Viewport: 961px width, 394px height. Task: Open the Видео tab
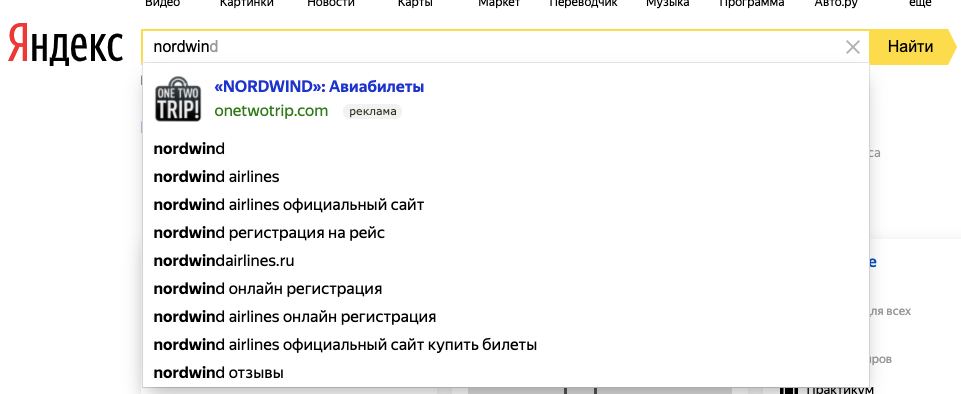pos(162,4)
